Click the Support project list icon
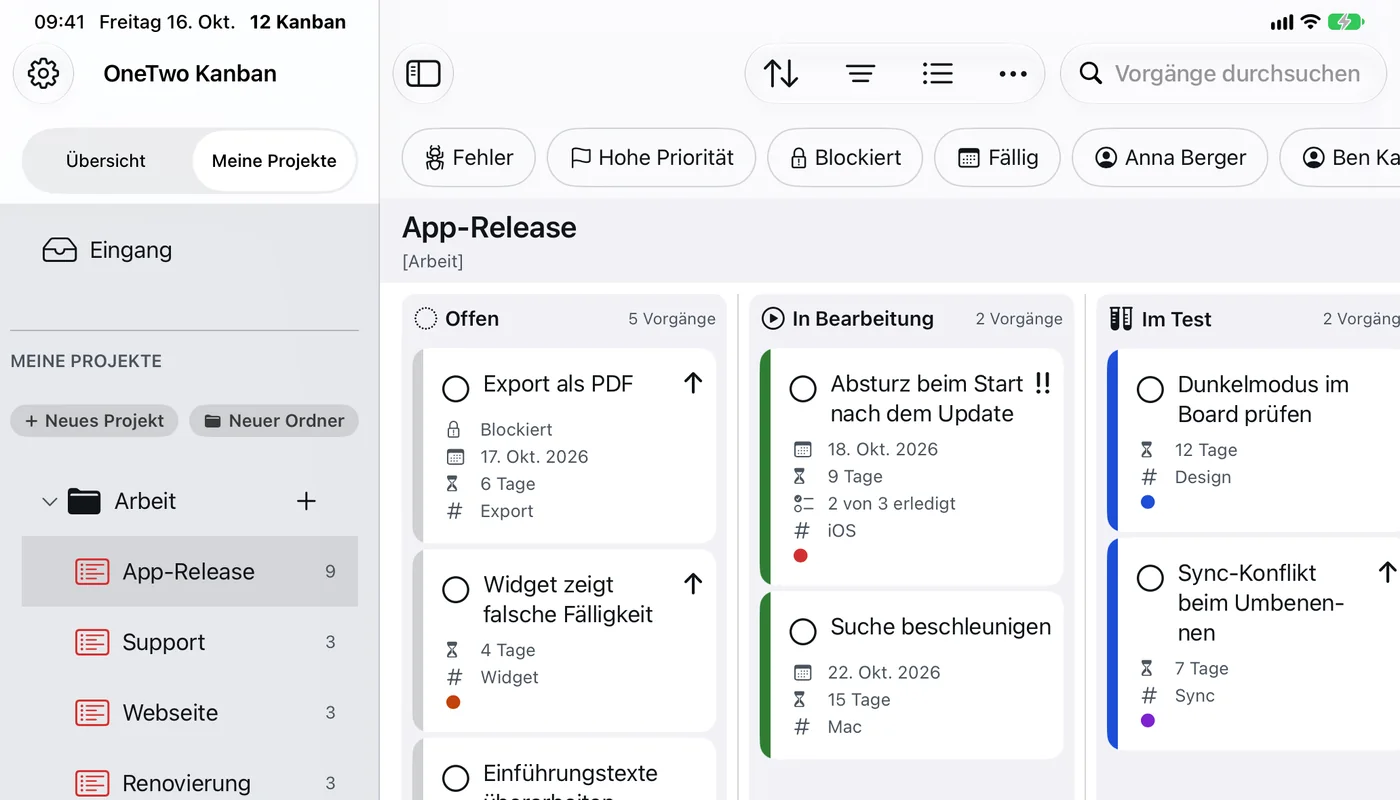 point(92,642)
